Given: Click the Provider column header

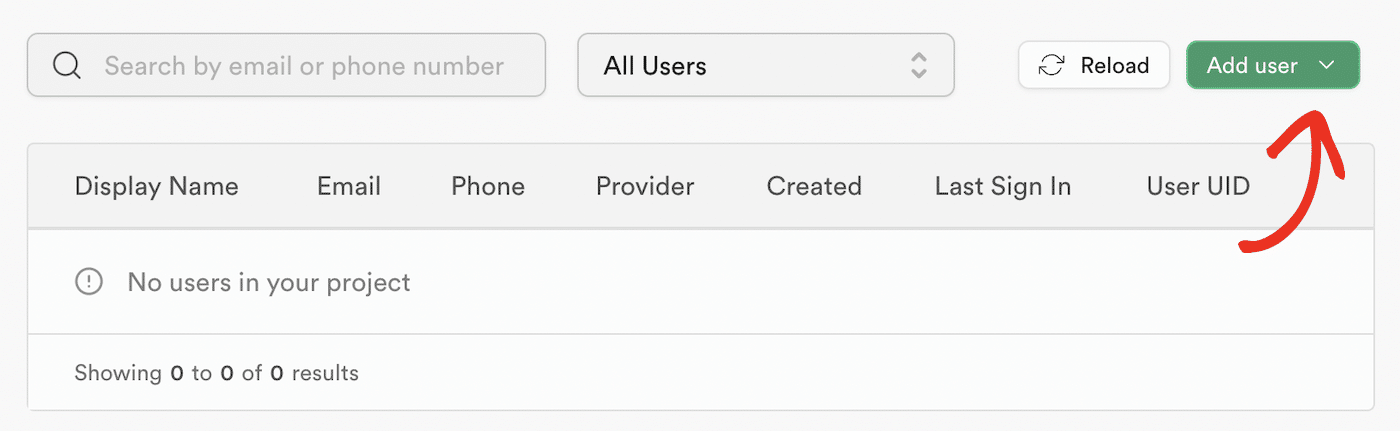Looking at the screenshot, I should 645,186.
